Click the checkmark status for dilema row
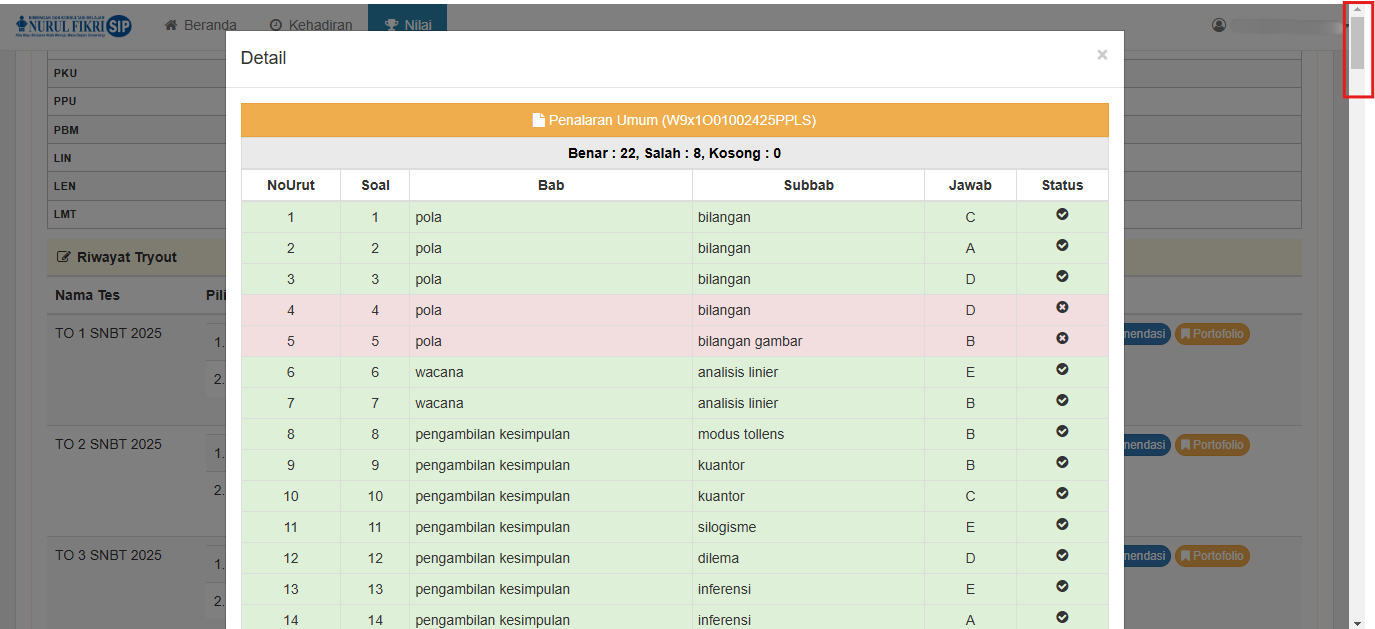 1062,556
